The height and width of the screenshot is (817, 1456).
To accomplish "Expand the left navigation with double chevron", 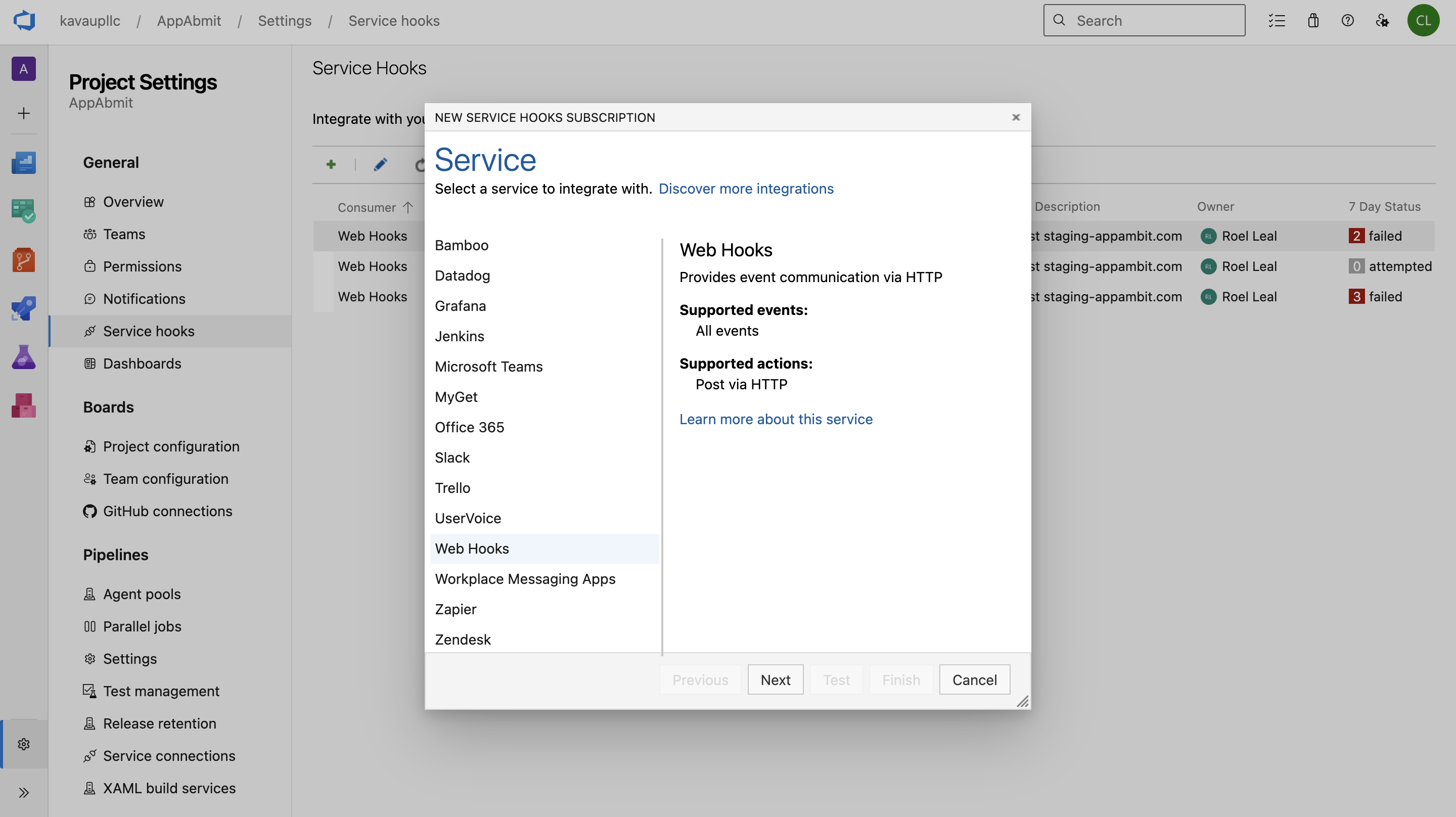I will [x=23, y=792].
